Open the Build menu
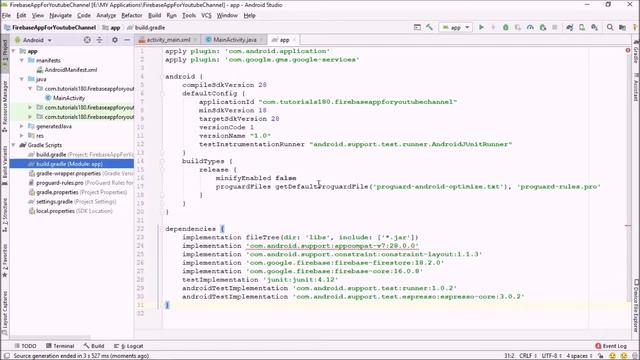Viewport: 640px width, 360px height. 154,15
